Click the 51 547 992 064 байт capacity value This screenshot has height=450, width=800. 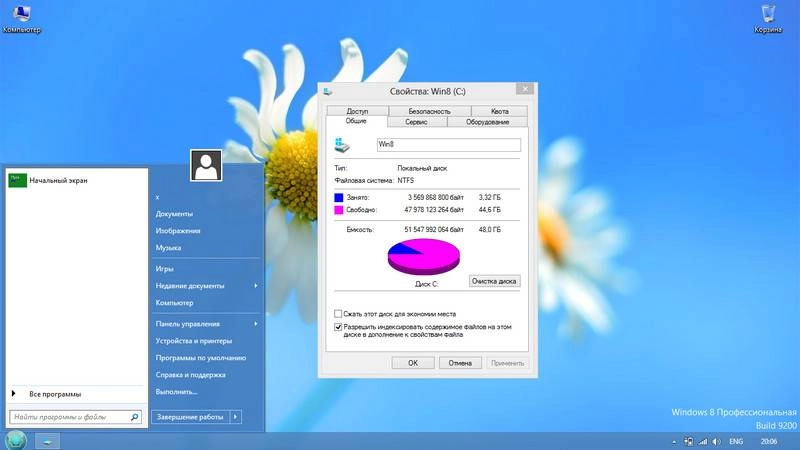coord(434,230)
